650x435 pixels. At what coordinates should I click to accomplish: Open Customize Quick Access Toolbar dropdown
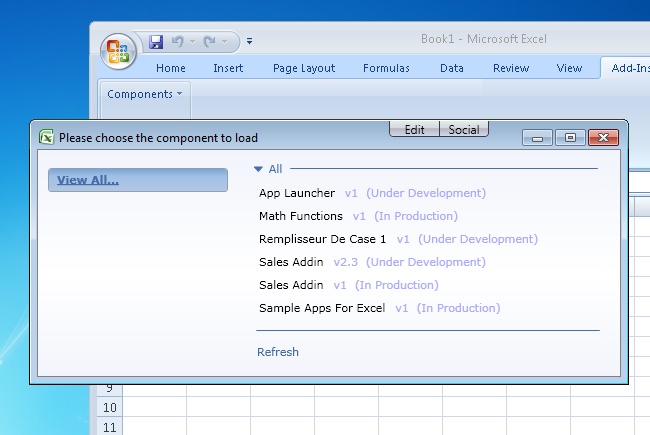point(249,41)
